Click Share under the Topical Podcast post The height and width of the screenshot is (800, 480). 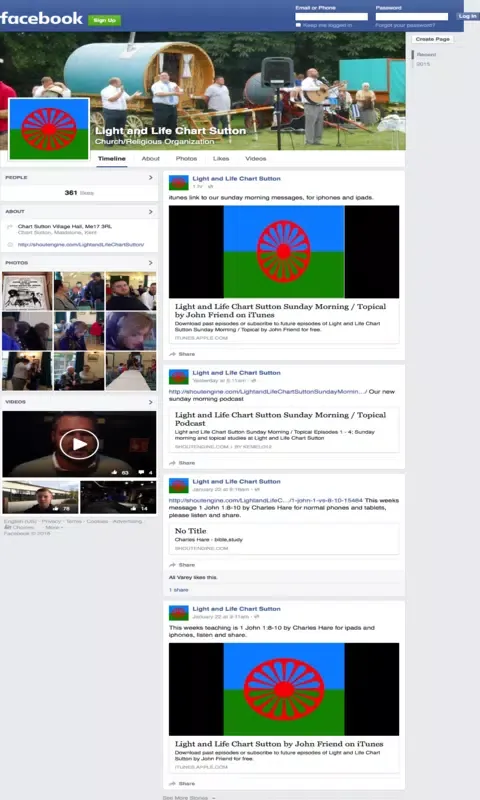pos(187,463)
